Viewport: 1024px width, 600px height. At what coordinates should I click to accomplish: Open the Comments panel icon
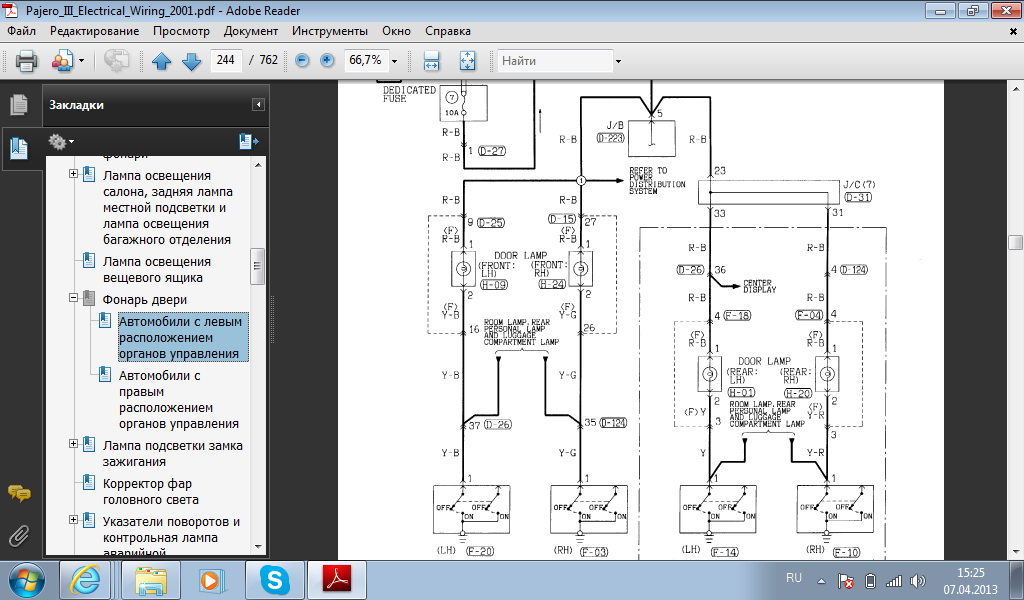[x=18, y=492]
